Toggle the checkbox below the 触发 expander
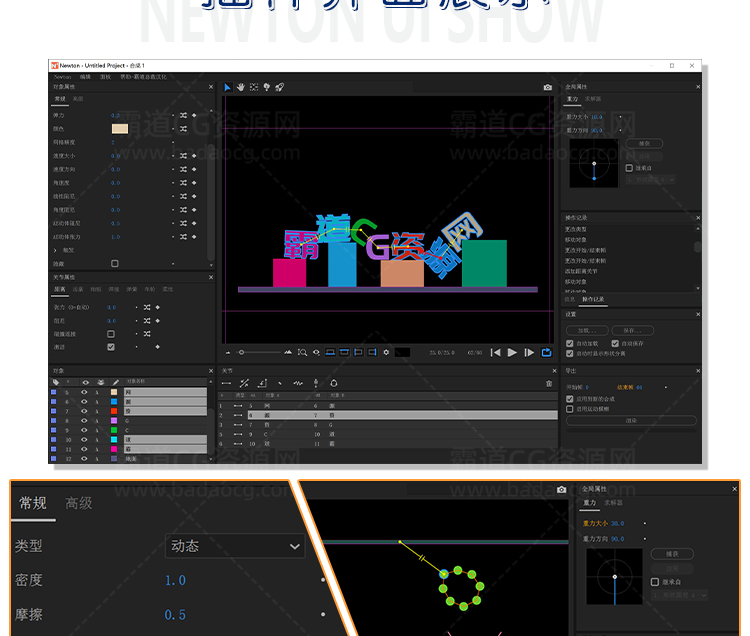 [x=115, y=263]
